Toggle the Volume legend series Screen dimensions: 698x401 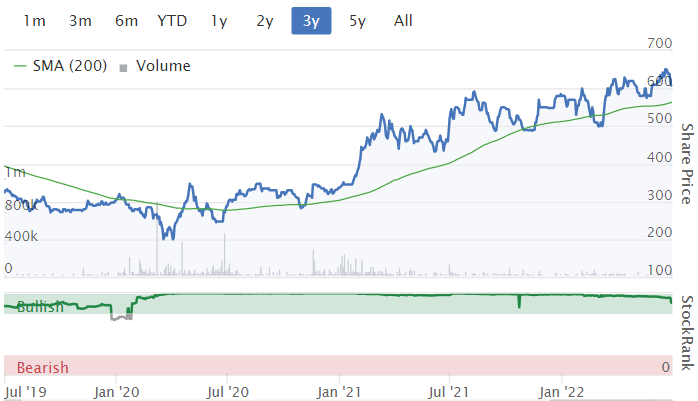pyautogui.click(x=155, y=66)
